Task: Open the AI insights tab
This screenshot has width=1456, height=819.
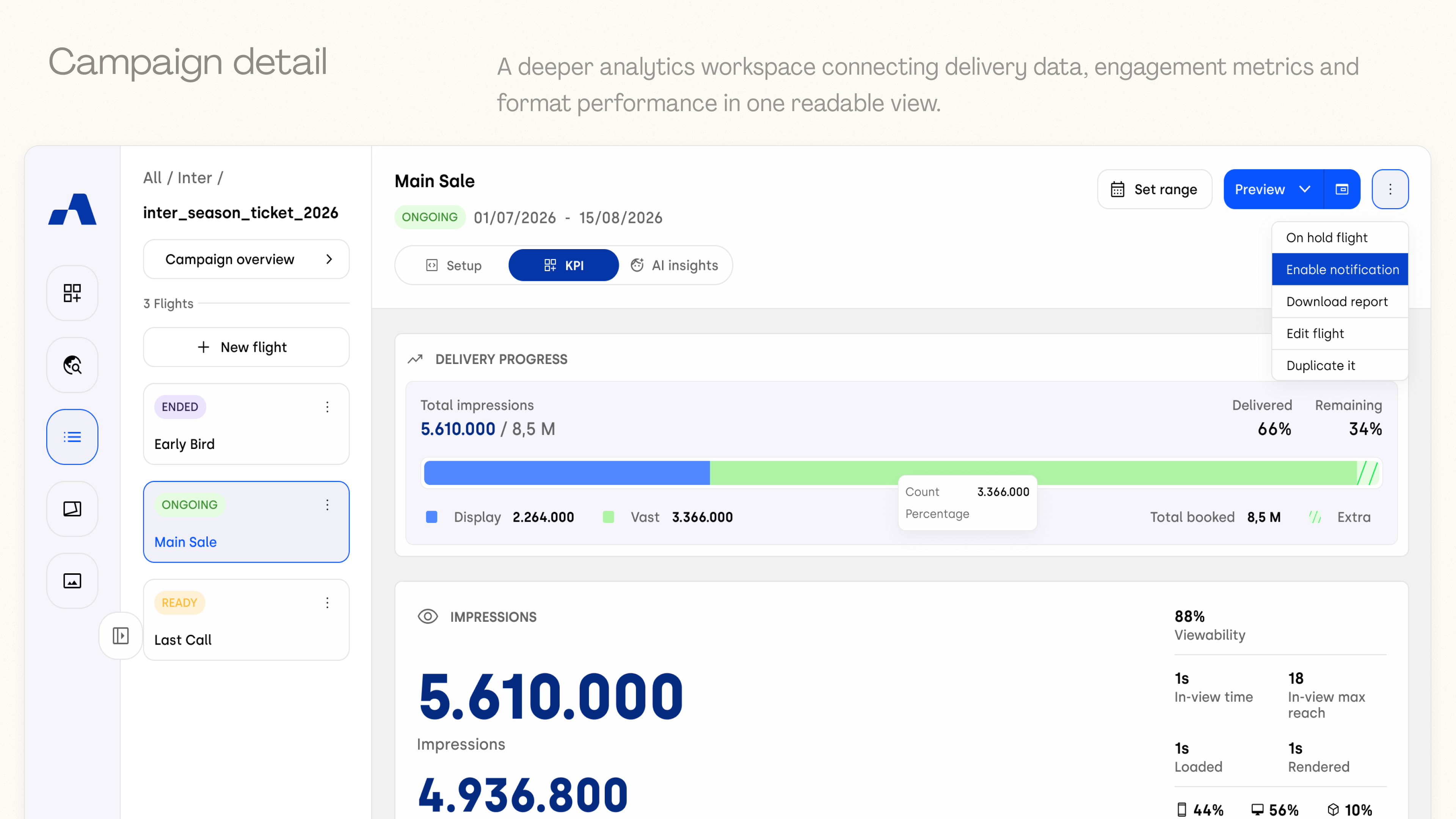Action: [674, 265]
